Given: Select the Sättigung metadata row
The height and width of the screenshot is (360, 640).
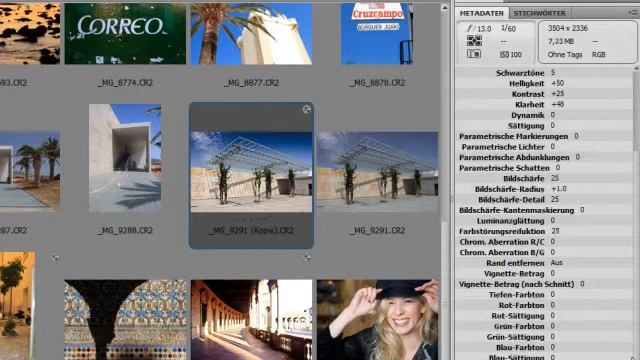Looking at the screenshot, I should pyautogui.click(x=544, y=126).
